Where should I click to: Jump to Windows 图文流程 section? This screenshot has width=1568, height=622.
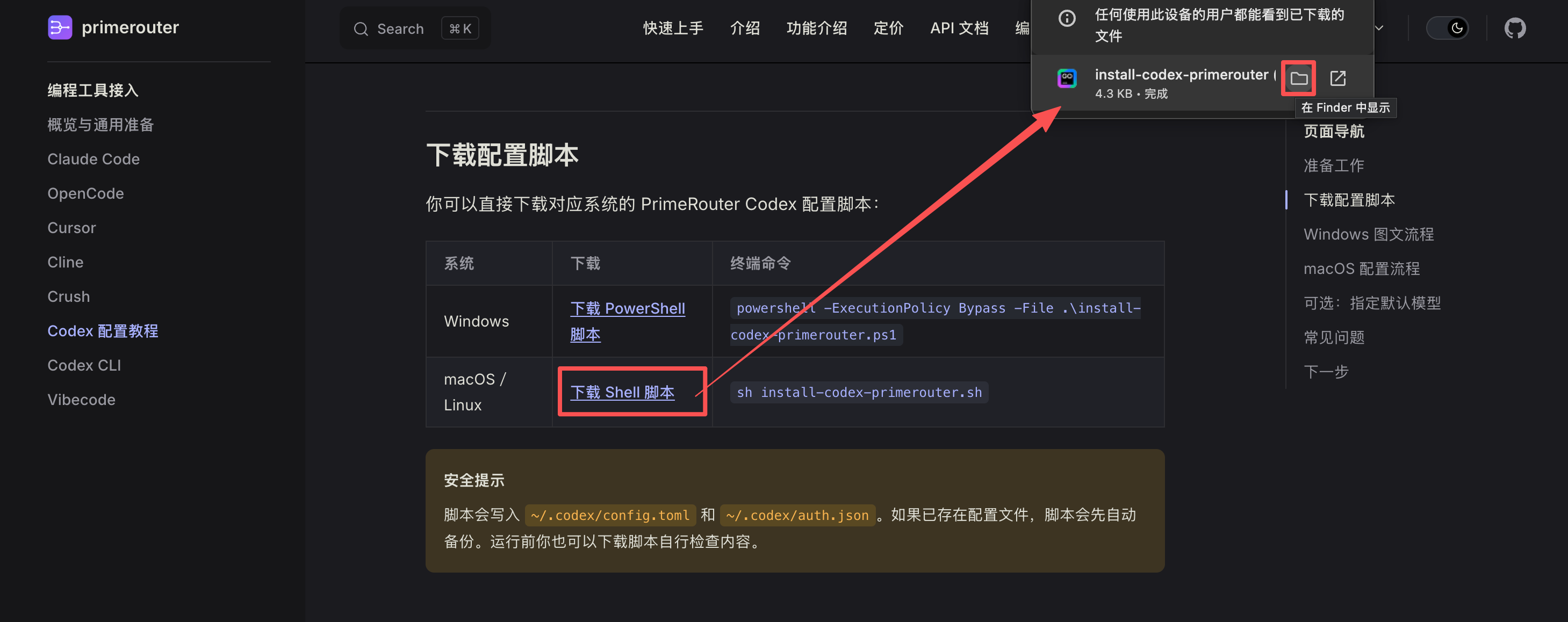(x=1368, y=234)
